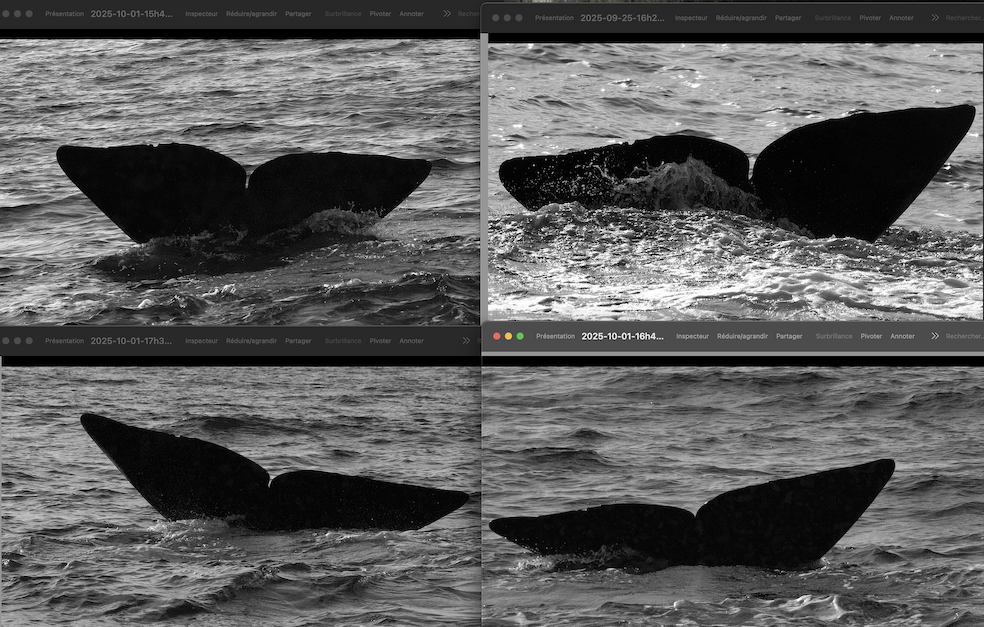The image size is (984, 627).
Task: Click Pivoter in the 2025-10-01-16h4 window
Action: coord(871,336)
